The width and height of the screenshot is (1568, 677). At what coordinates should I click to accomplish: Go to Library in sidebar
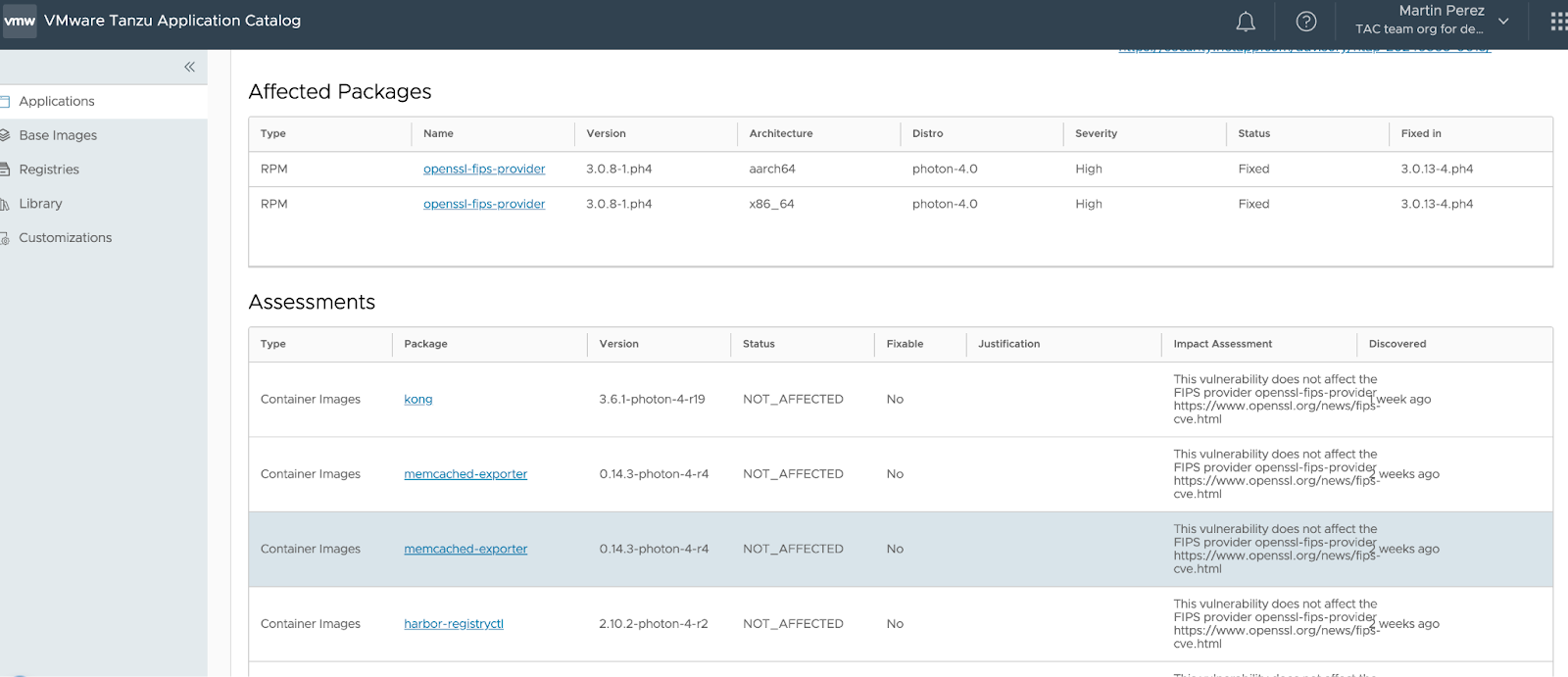pyautogui.click(x=40, y=204)
